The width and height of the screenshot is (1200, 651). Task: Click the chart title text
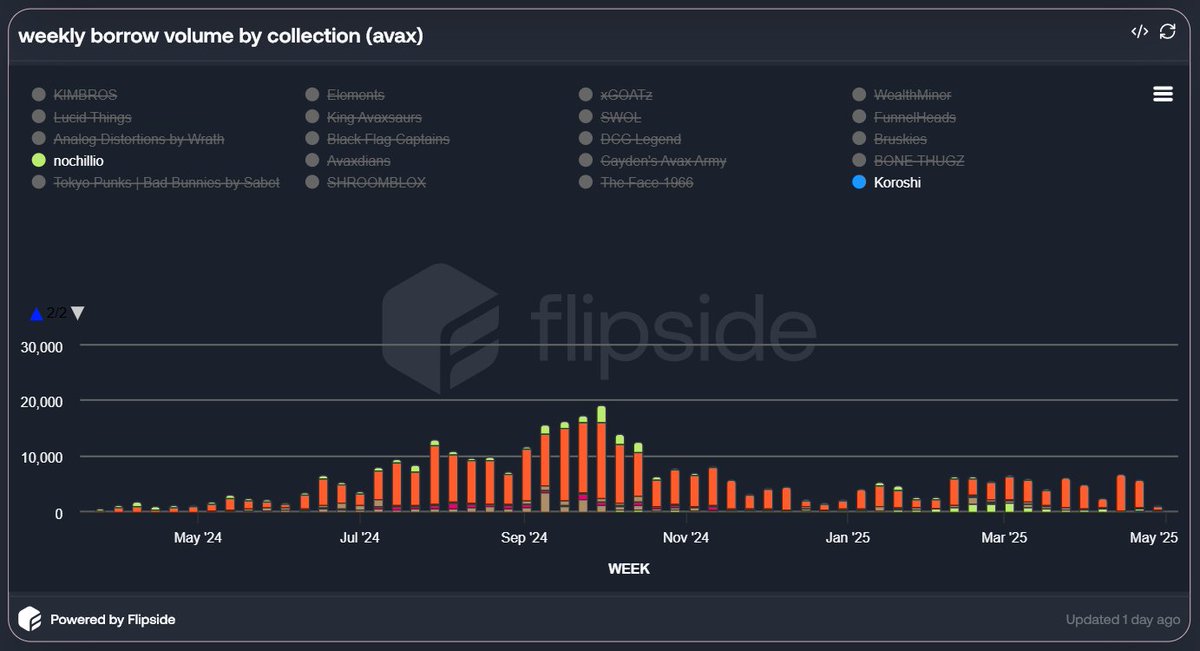point(220,35)
